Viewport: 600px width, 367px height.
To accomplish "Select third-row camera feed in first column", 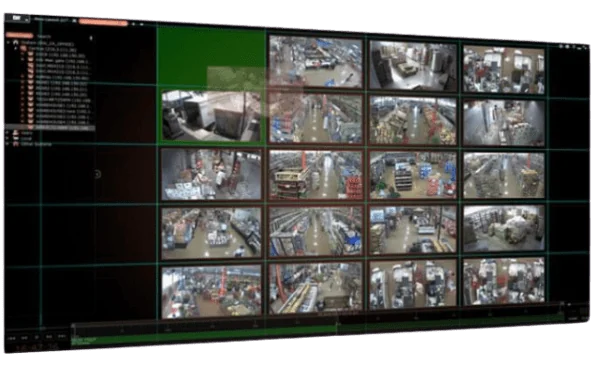I will pos(211,175).
